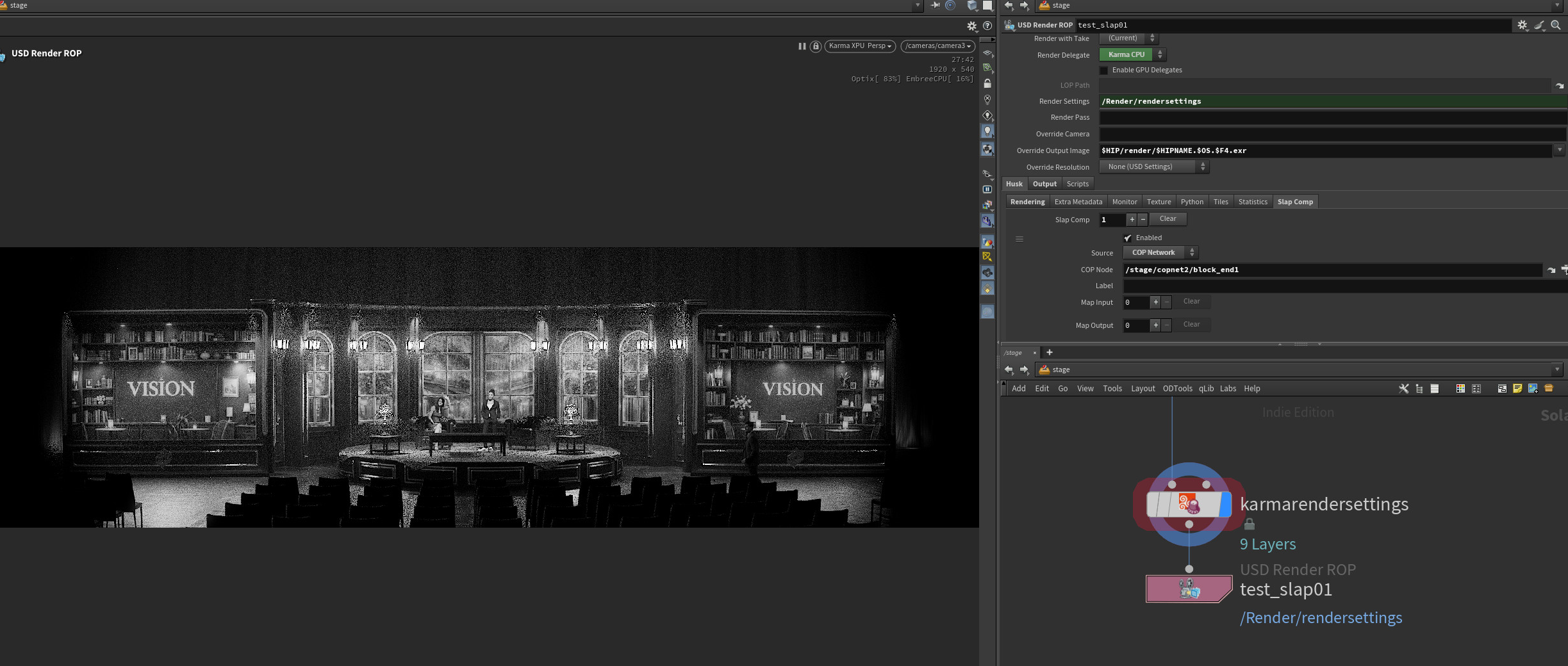Click the color palette grid icon
This screenshot has width=1568, height=666.
[x=1460, y=389]
